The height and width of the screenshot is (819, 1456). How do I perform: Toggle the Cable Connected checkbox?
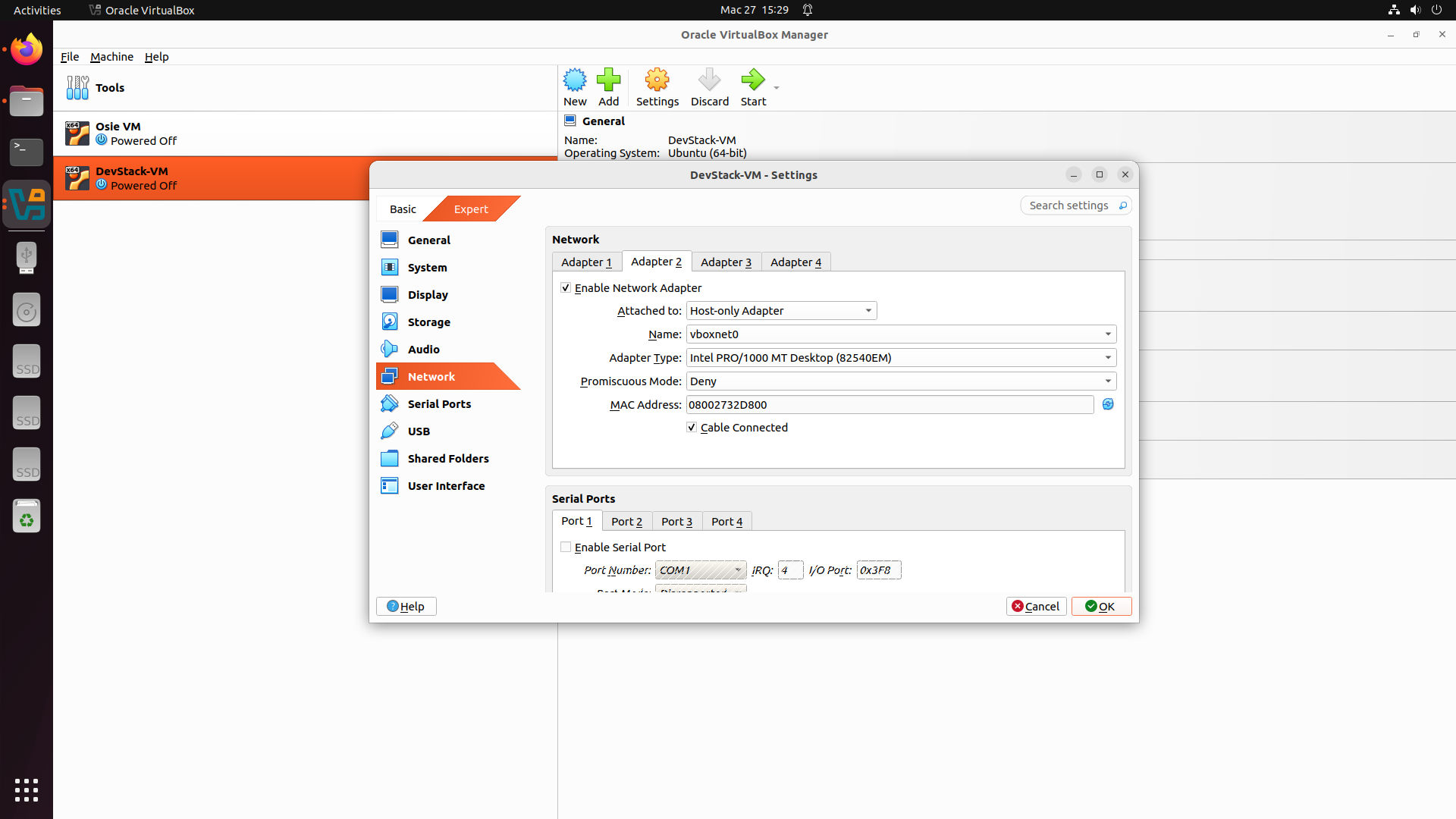pyautogui.click(x=692, y=427)
